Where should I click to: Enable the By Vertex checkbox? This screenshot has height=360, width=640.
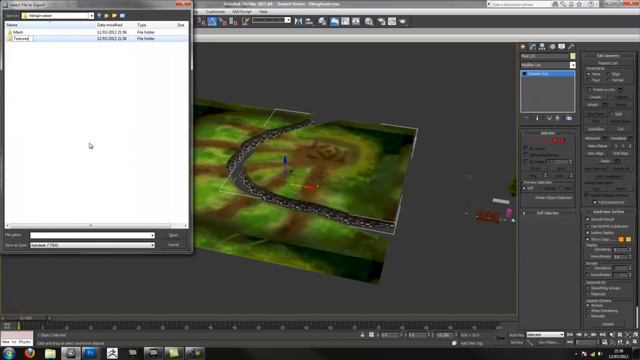pos(526,148)
